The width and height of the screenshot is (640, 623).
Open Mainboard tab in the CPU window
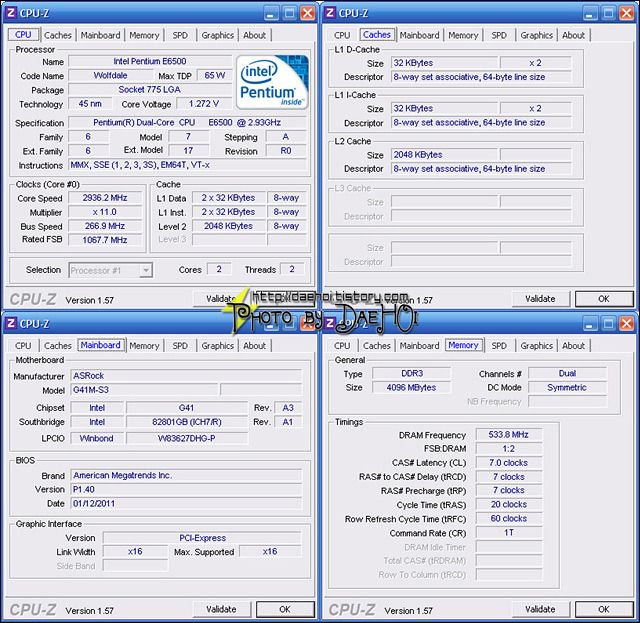(x=100, y=35)
